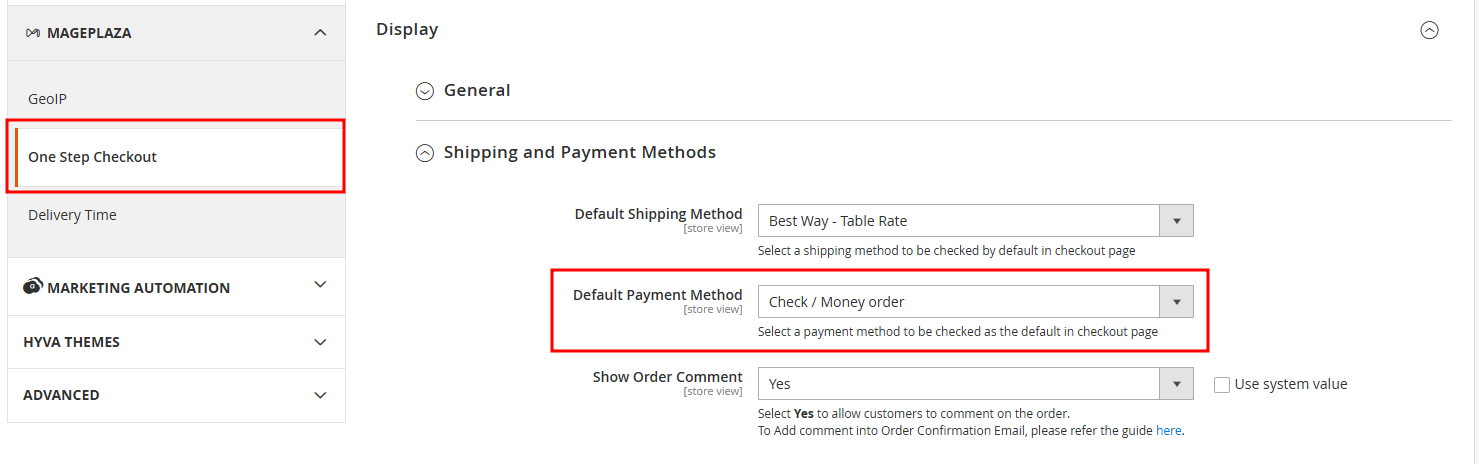The height and width of the screenshot is (464, 1479).
Task: Click the General section heading
Action: (477, 90)
